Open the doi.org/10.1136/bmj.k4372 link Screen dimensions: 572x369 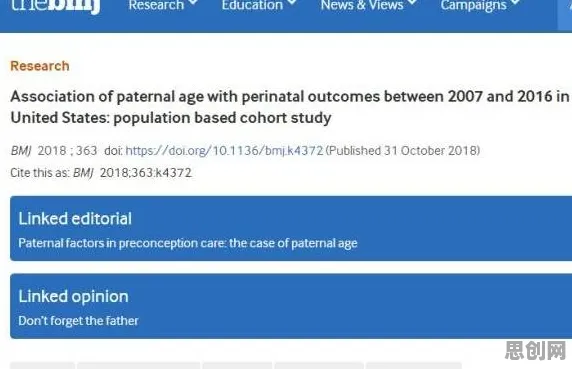[x=224, y=151]
